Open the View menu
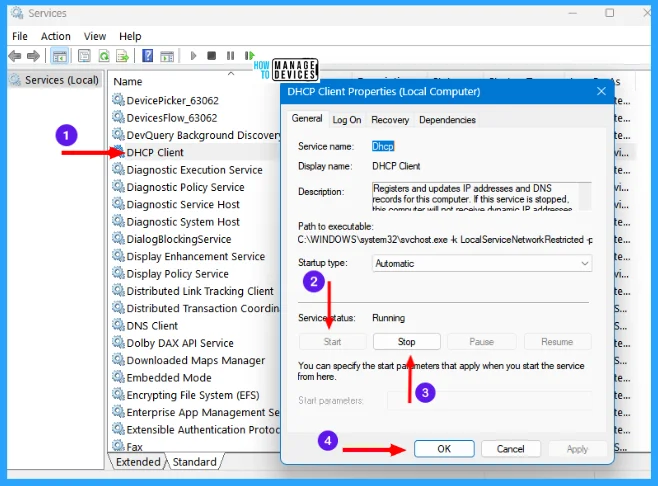The height and width of the screenshot is (486, 658). [x=95, y=37]
